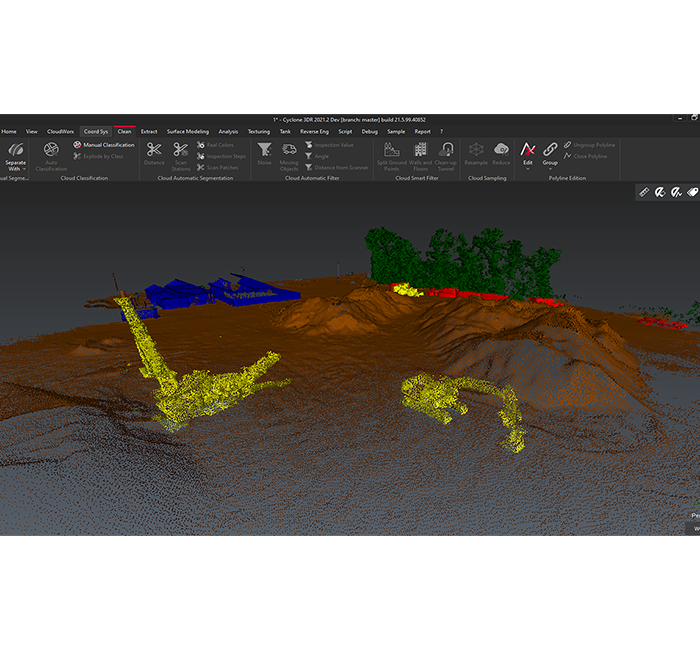Open the Extract ribbon tab
This screenshot has width=700, height=650.
(x=149, y=131)
